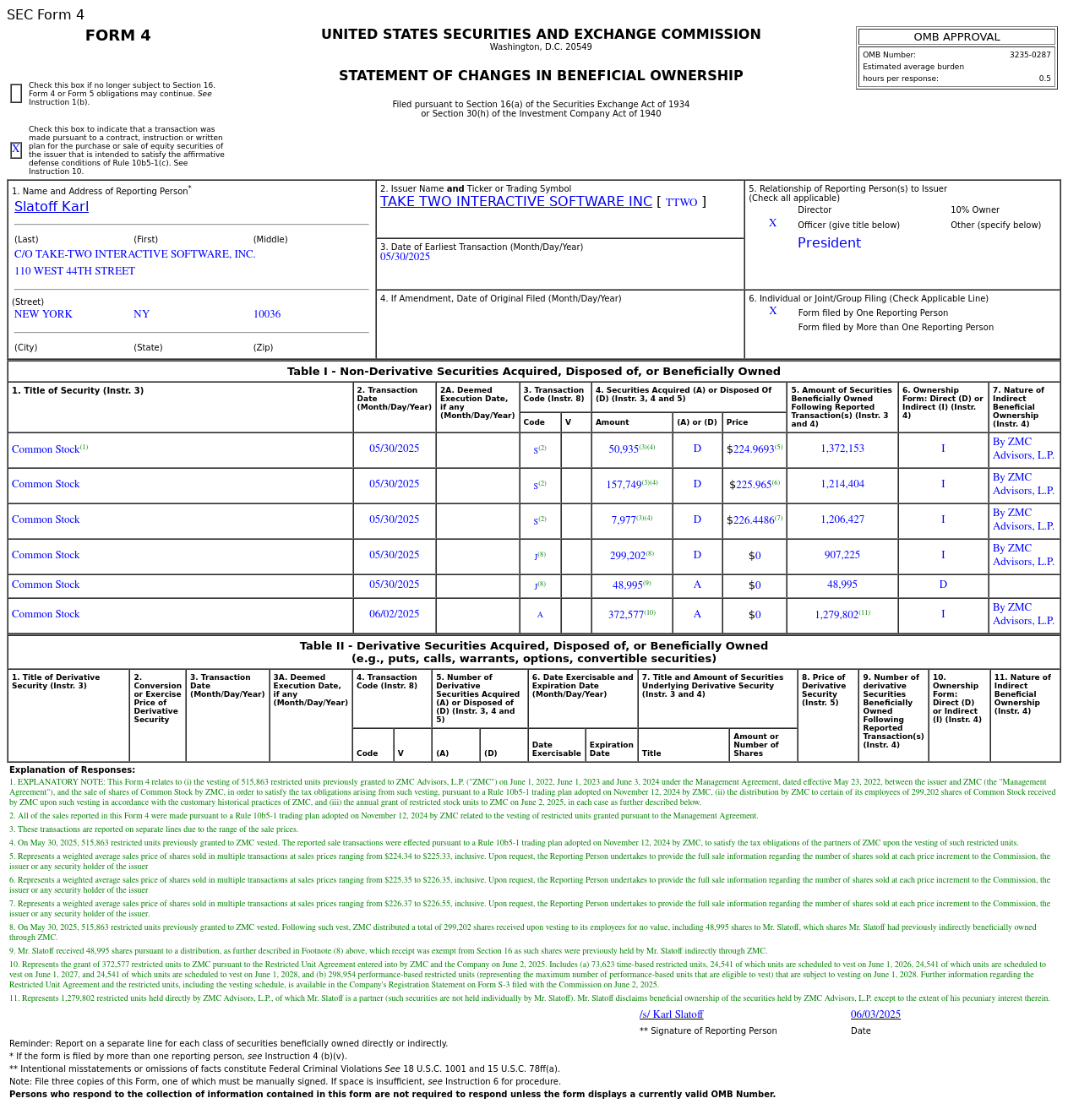Click the amount 299,202 in Table I
This screenshot has height=1120, width=1068.
[627, 556]
